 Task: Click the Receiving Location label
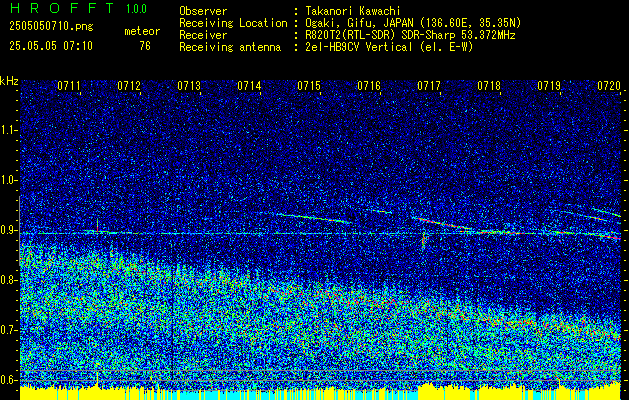point(233,23)
